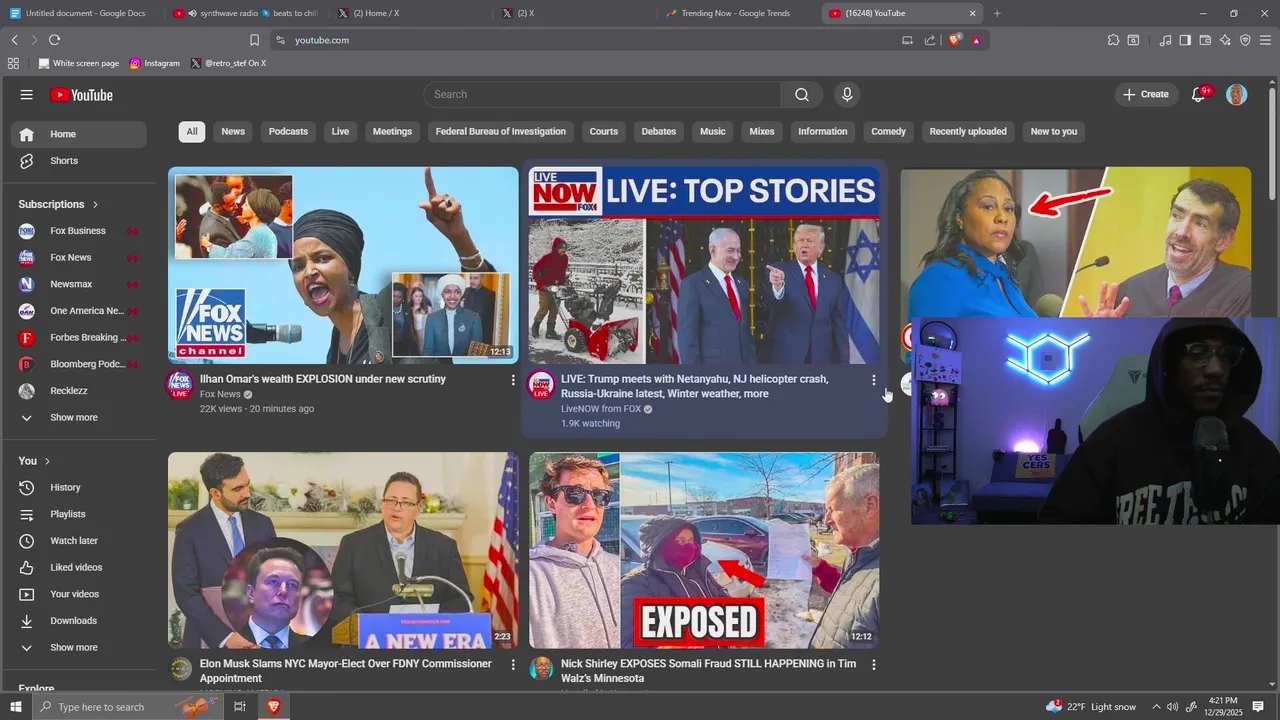
Task: Expand the You list with Show more
Action: [x=76, y=648]
